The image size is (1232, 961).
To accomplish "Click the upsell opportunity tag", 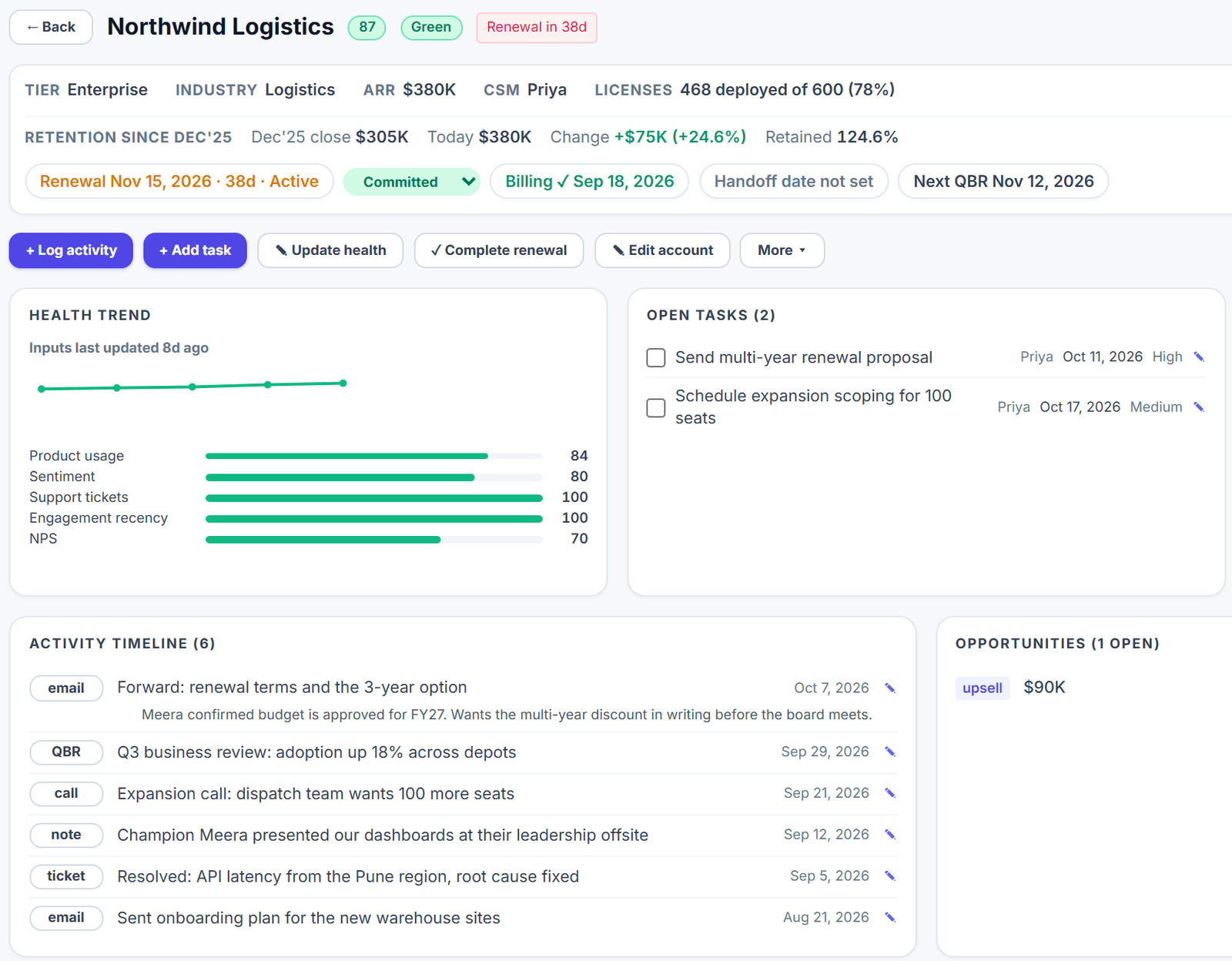I will [x=983, y=688].
